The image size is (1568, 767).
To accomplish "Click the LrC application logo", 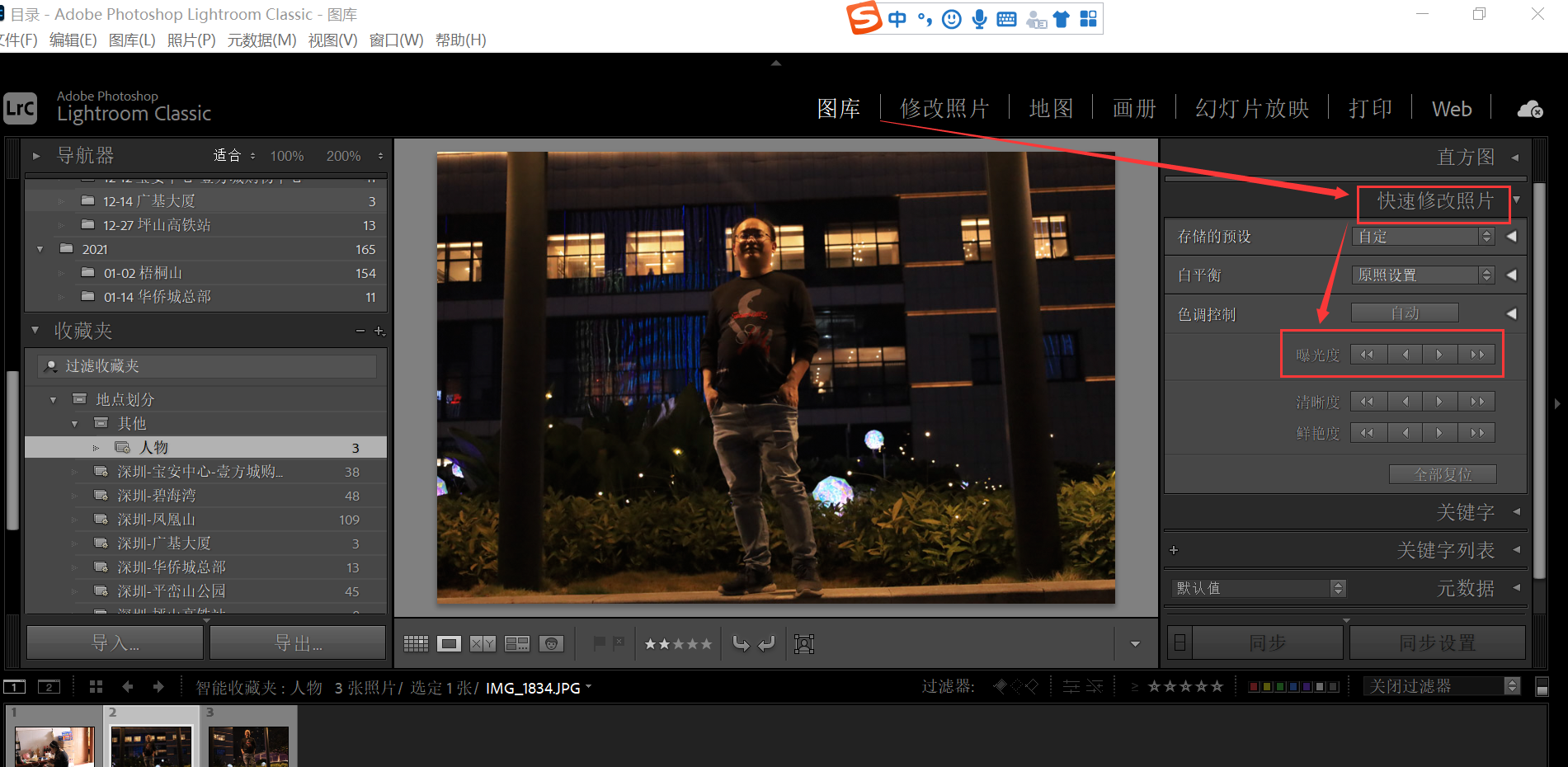I will (x=20, y=109).
